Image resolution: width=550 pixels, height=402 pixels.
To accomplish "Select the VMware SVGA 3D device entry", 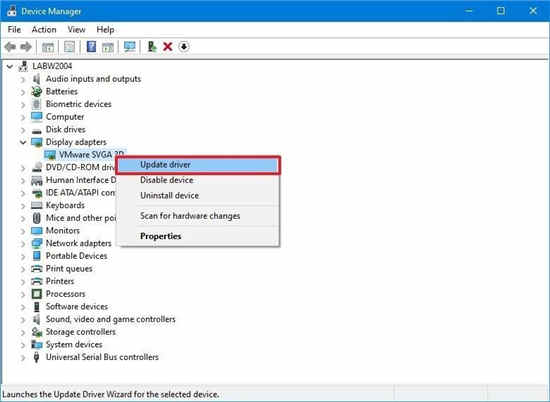I will 91,155.
